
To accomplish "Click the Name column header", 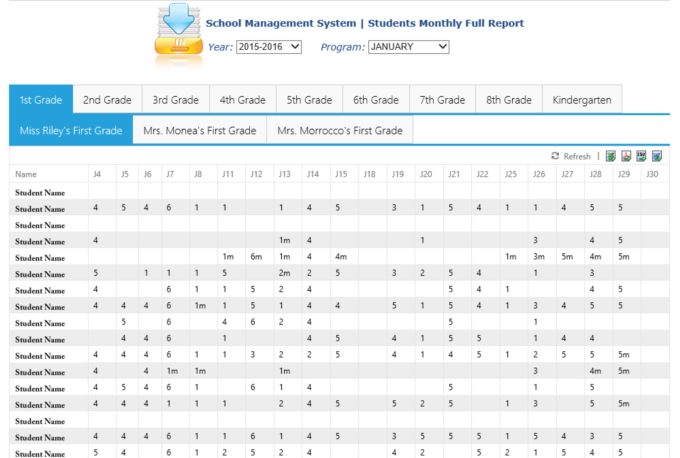I will tap(26, 174).
